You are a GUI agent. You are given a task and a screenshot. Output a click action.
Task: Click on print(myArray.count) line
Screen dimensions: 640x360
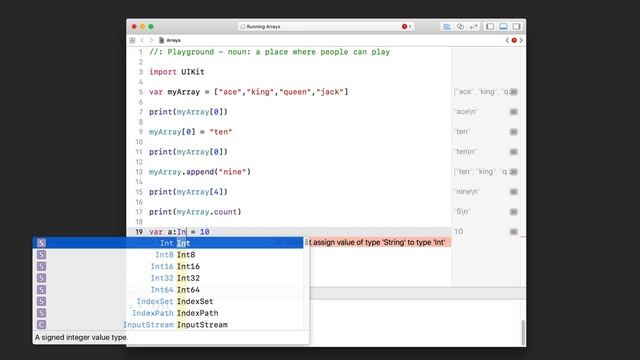pyautogui.click(x=195, y=212)
